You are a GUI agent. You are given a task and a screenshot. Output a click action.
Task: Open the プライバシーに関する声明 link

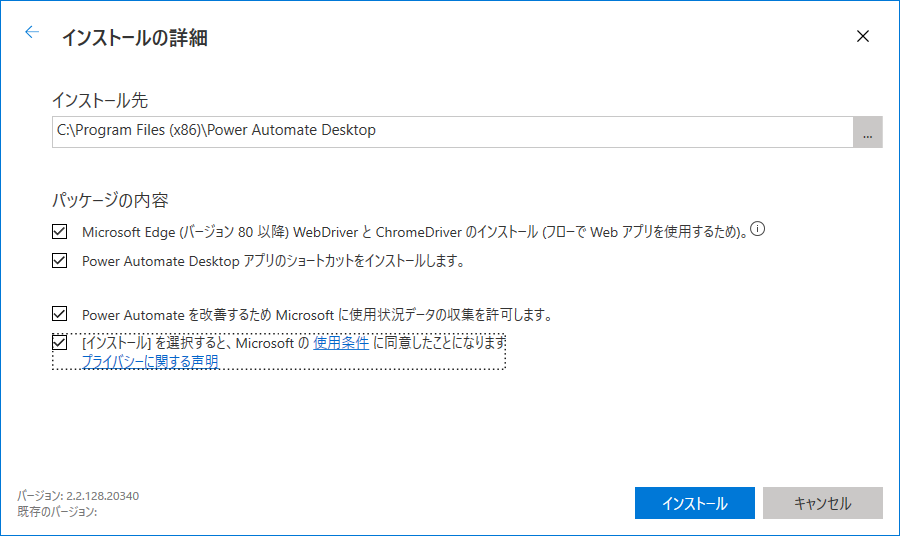tap(150, 362)
